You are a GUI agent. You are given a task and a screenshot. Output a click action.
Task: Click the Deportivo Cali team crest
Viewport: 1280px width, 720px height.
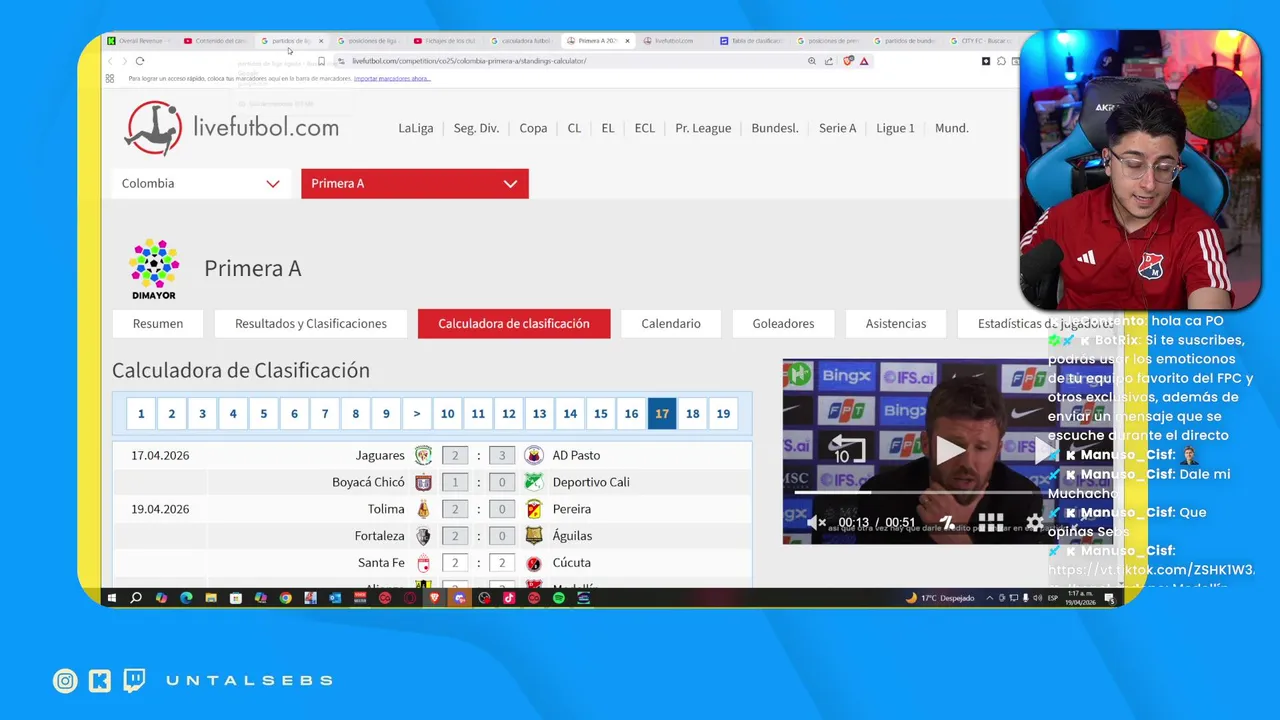pos(534,482)
